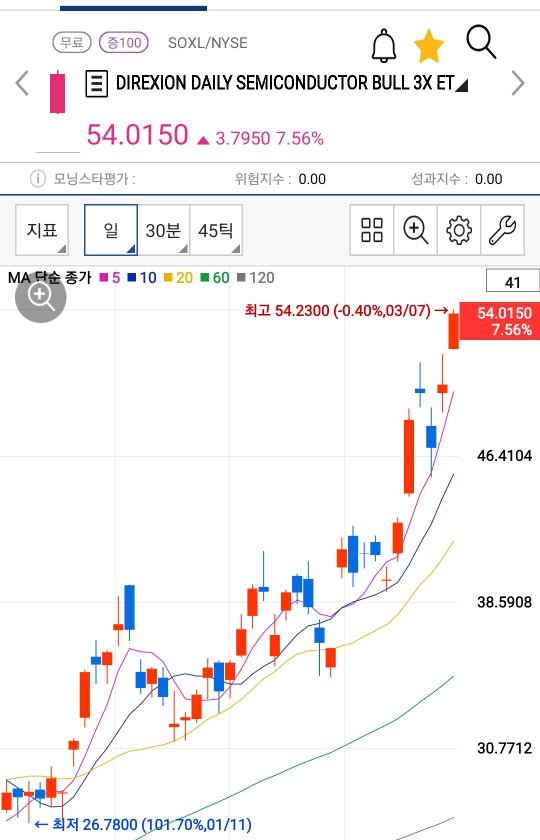Tap the current price 54.0150
Viewport: 540px width, 840px height.
coord(138,134)
